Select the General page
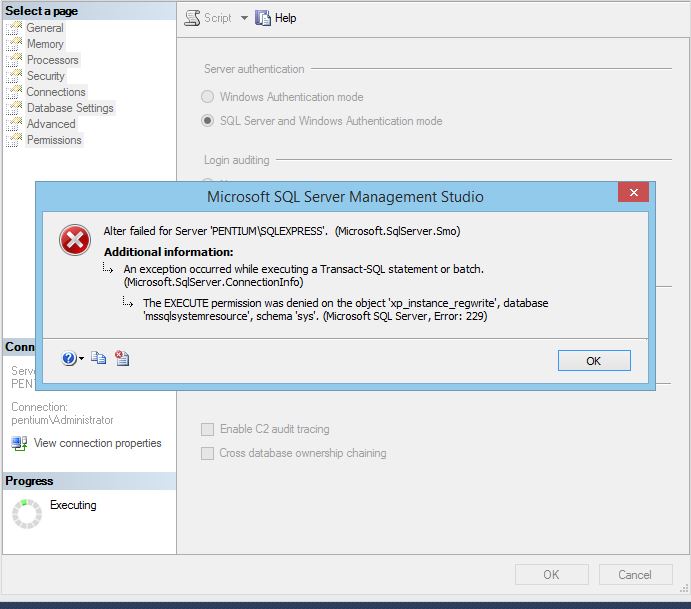The height and width of the screenshot is (609, 691). [x=45, y=28]
